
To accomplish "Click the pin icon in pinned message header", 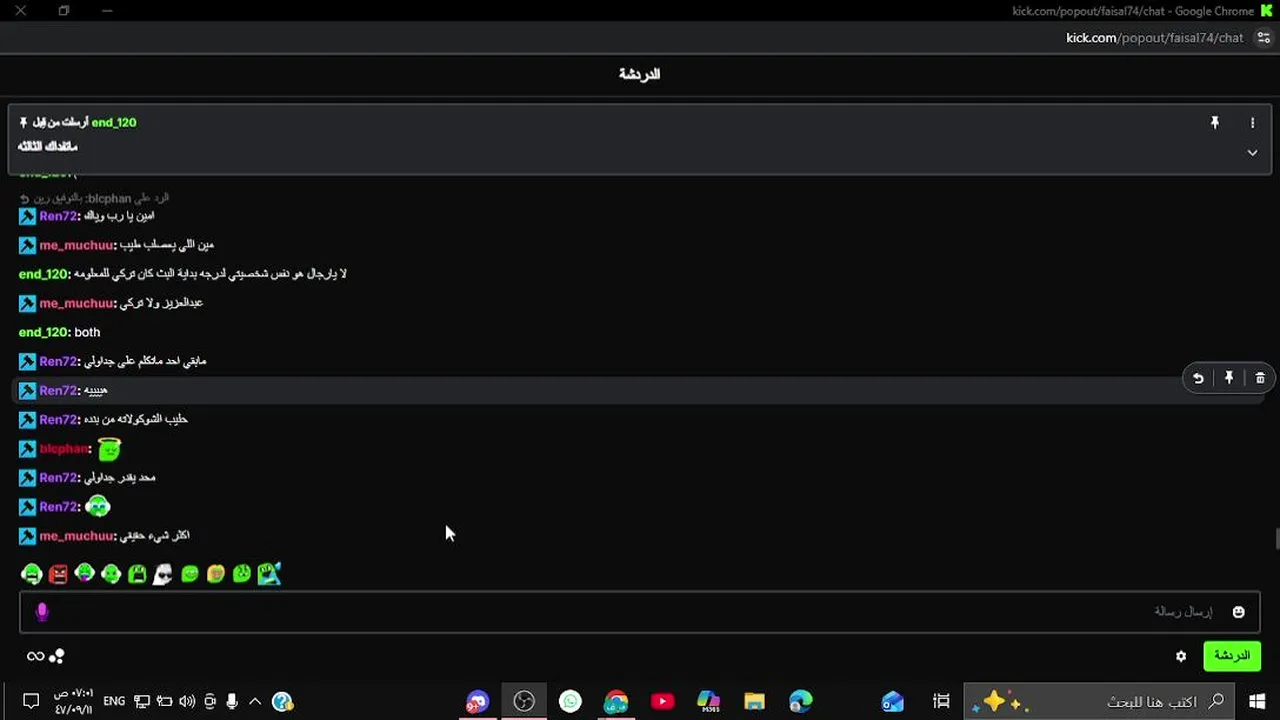I will [1215, 123].
